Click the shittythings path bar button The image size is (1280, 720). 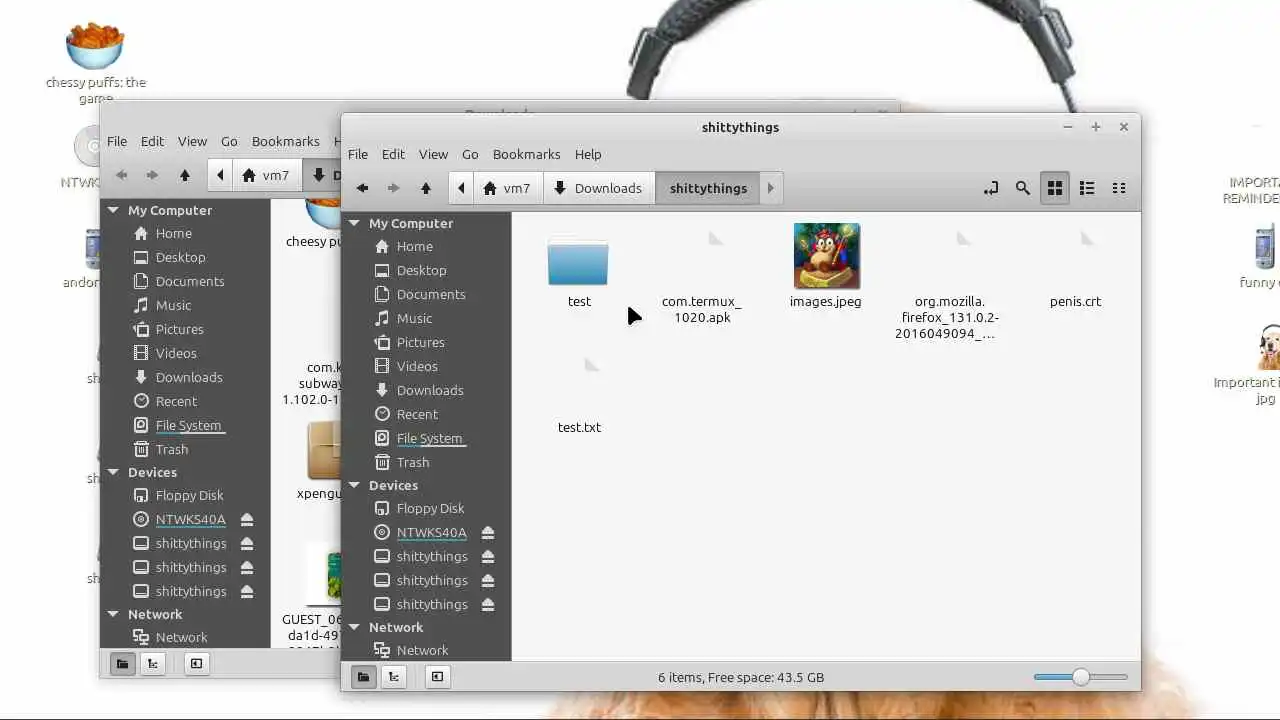pyautogui.click(x=708, y=188)
